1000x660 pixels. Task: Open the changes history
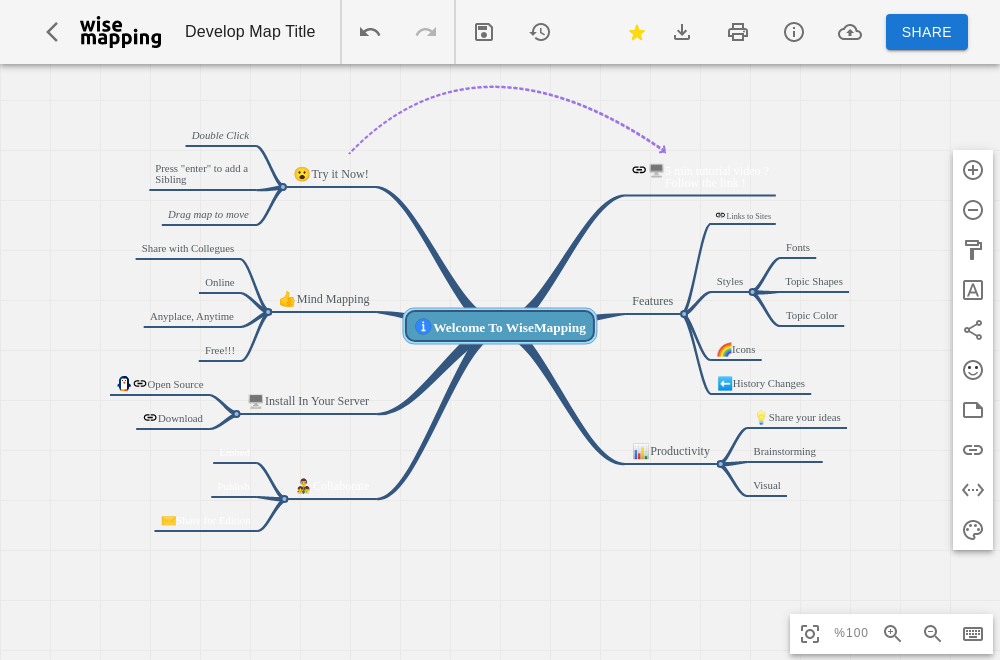coord(540,32)
